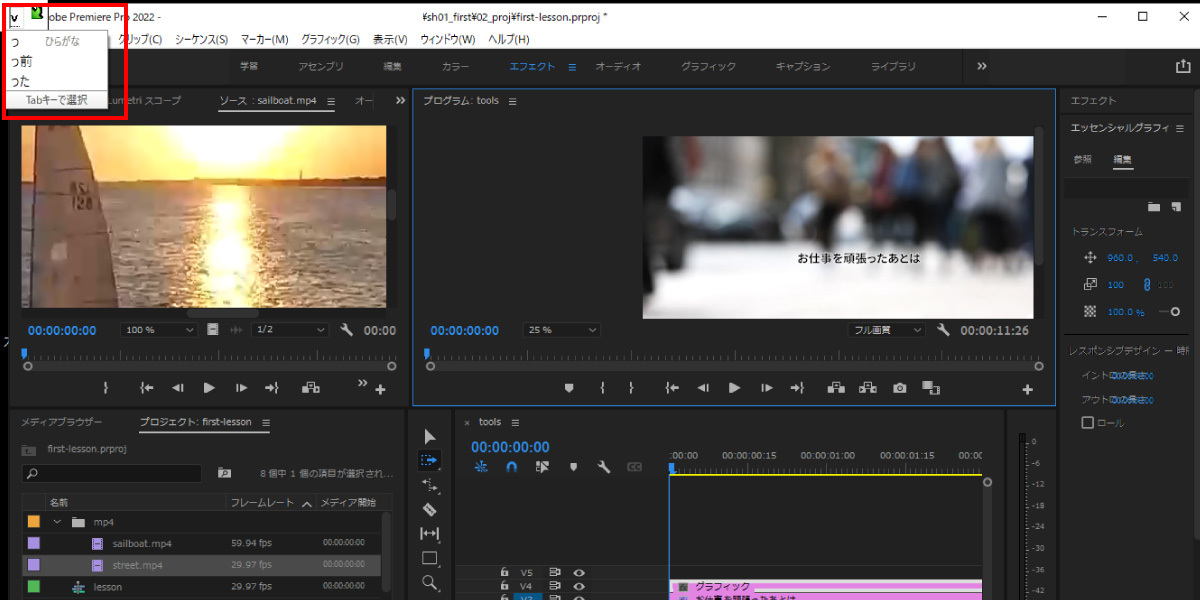Open プロジェクト: first-lesson panel menu
The height and width of the screenshot is (600, 1200).
[266, 423]
